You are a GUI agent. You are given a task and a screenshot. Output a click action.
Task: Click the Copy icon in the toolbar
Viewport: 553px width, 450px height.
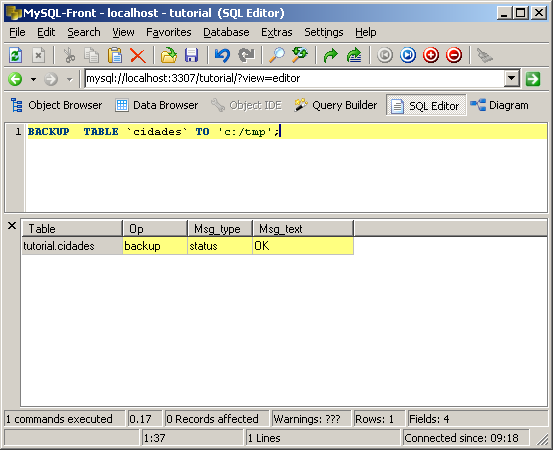coord(92,55)
